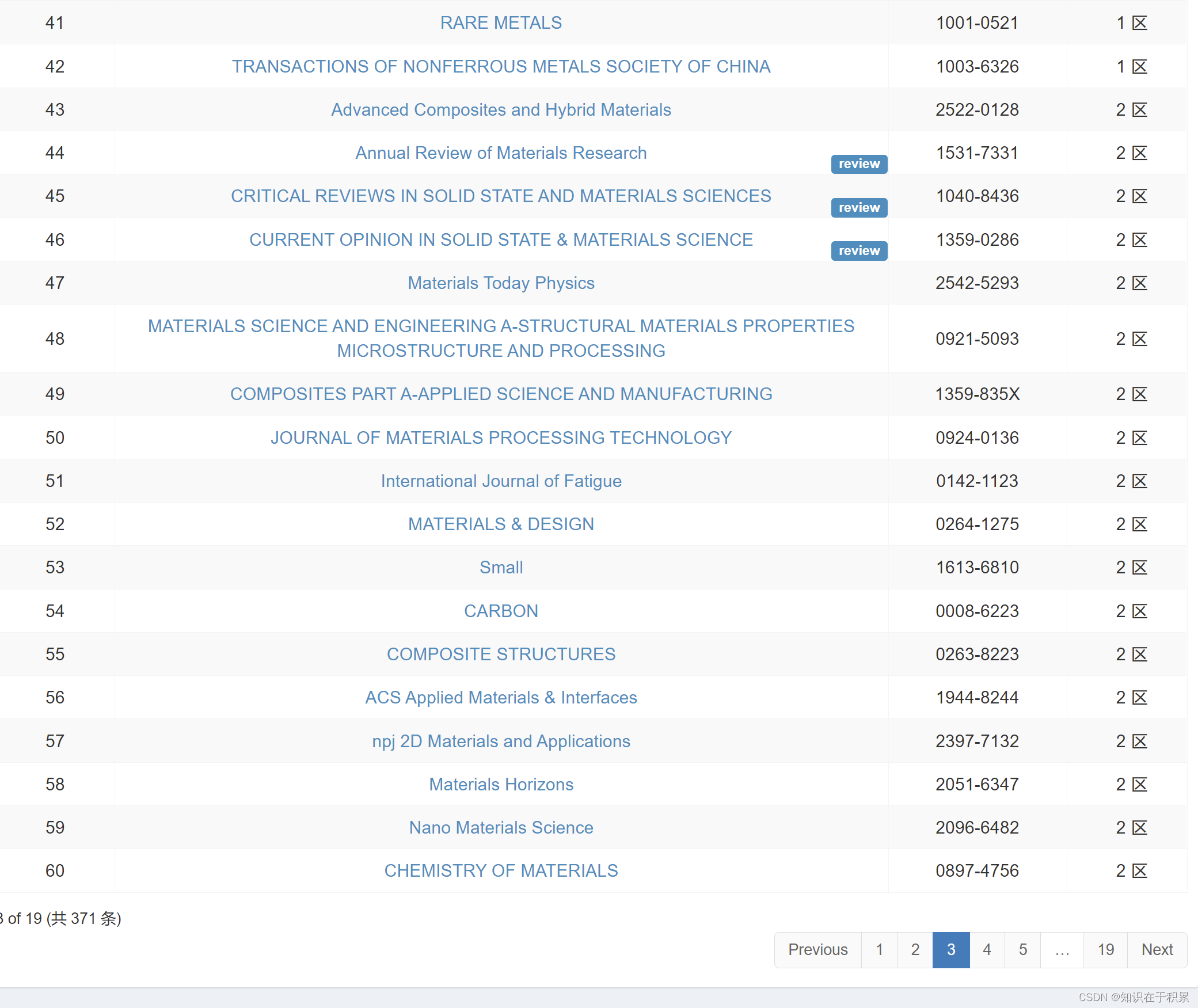Select current page 3 in pagination
1198x1008 pixels.
[x=950, y=949]
